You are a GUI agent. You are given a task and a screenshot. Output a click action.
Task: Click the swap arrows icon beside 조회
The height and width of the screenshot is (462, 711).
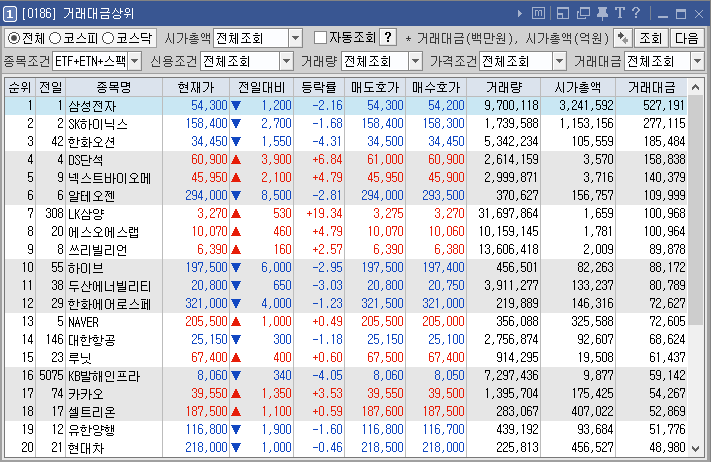(x=623, y=38)
